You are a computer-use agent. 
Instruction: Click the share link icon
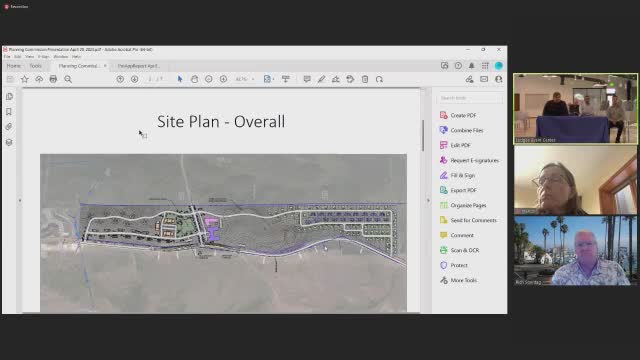[x=469, y=79]
